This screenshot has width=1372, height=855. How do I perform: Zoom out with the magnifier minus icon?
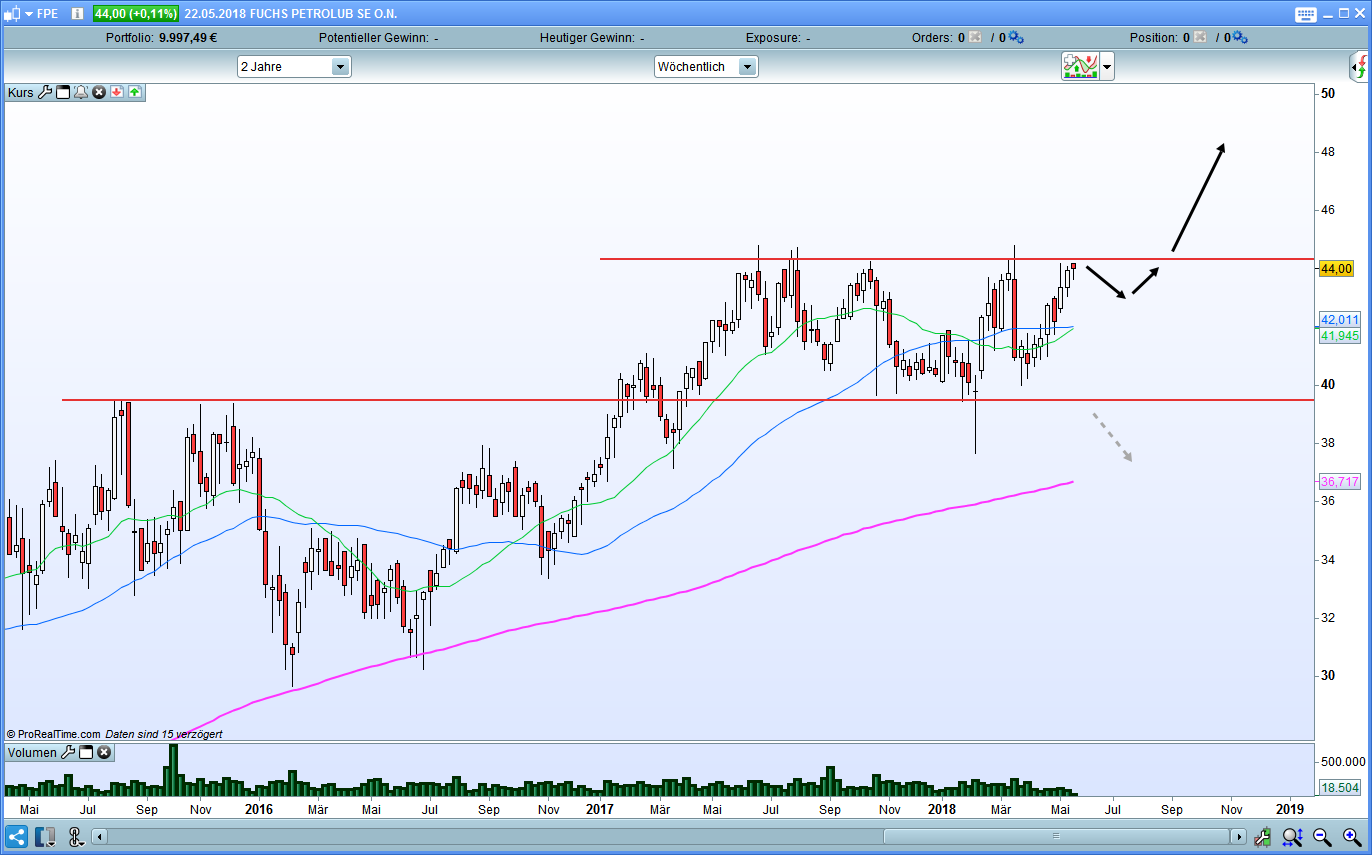click(x=1322, y=837)
